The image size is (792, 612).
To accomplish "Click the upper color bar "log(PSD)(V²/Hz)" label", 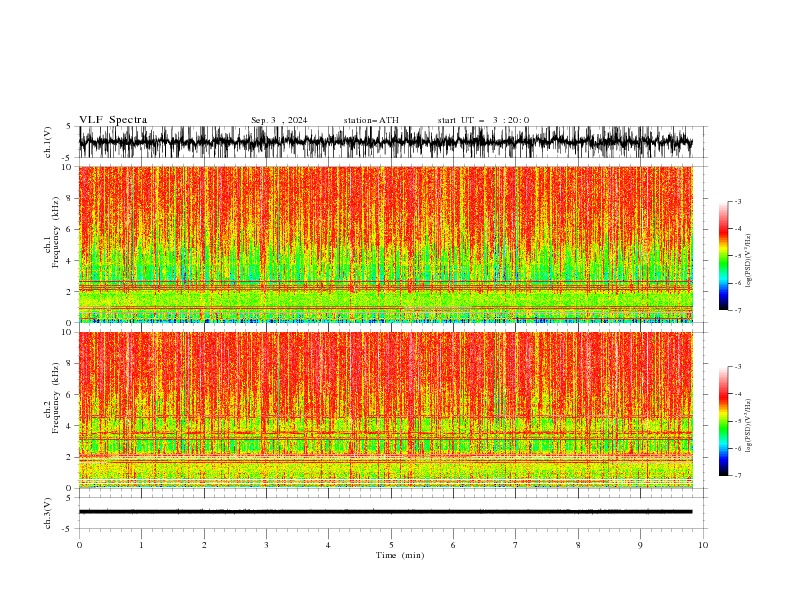I will 749,261.
